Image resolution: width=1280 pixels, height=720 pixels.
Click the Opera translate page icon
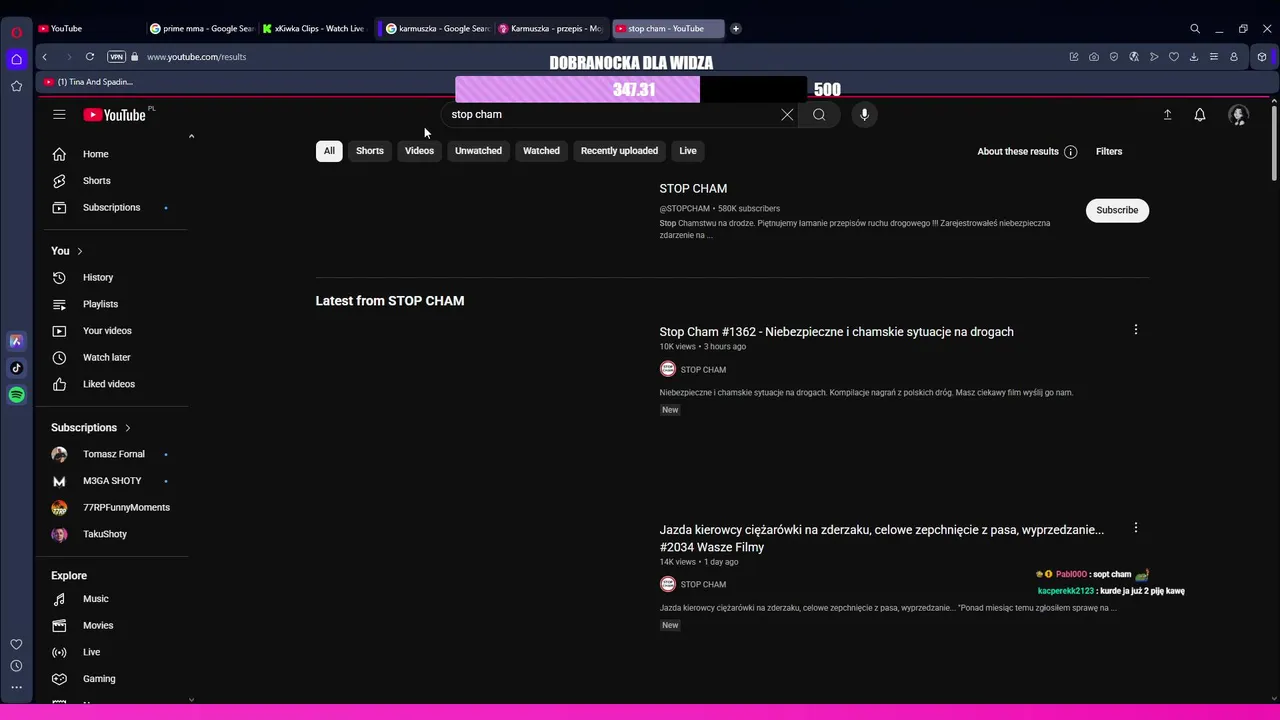(1134, 57)
